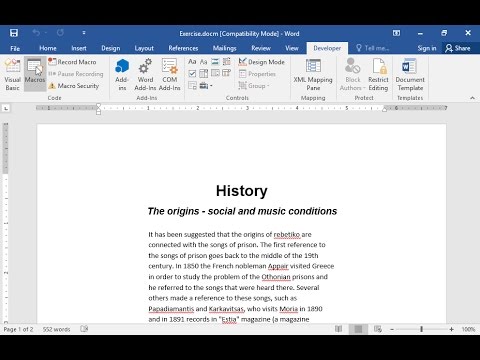Insert a Rich Text content control
The width and height of the screenshot is (480, 360).
(x=192, y=61)
